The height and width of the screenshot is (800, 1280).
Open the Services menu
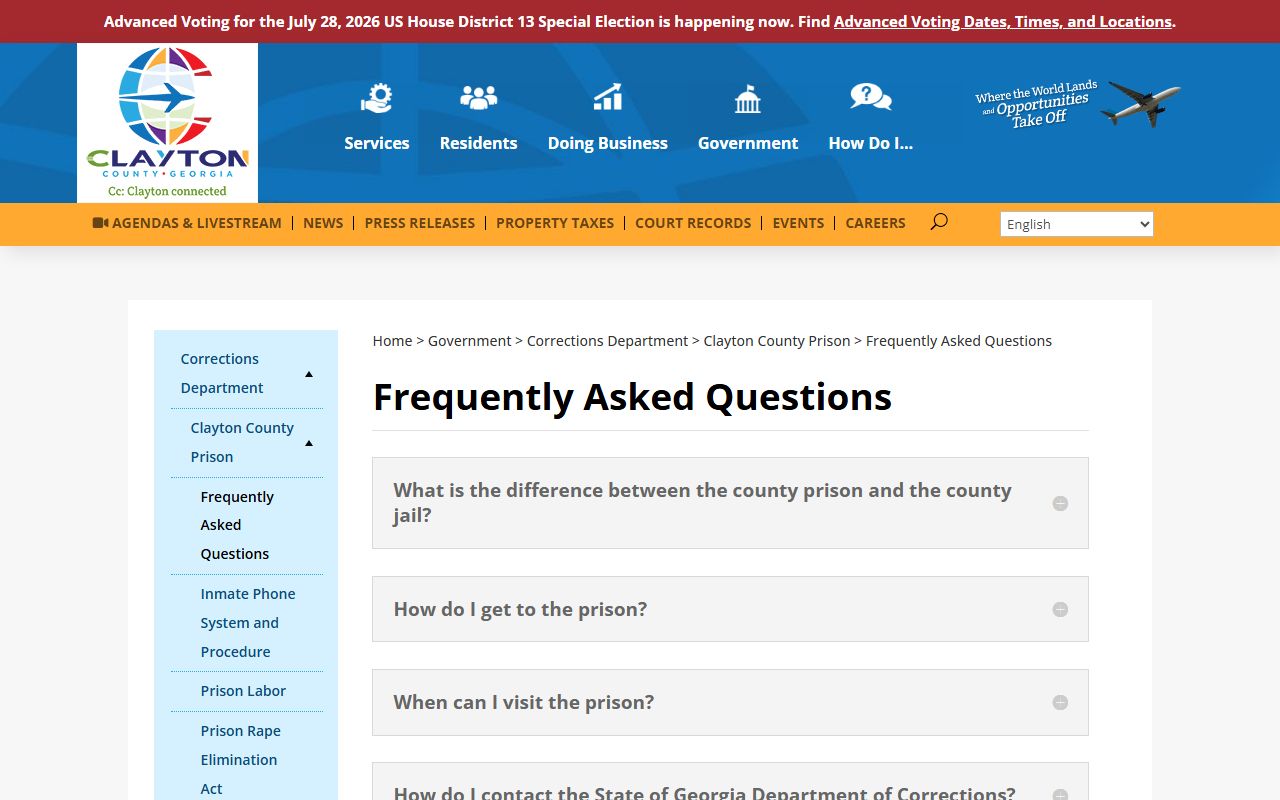tap(377, 143)
